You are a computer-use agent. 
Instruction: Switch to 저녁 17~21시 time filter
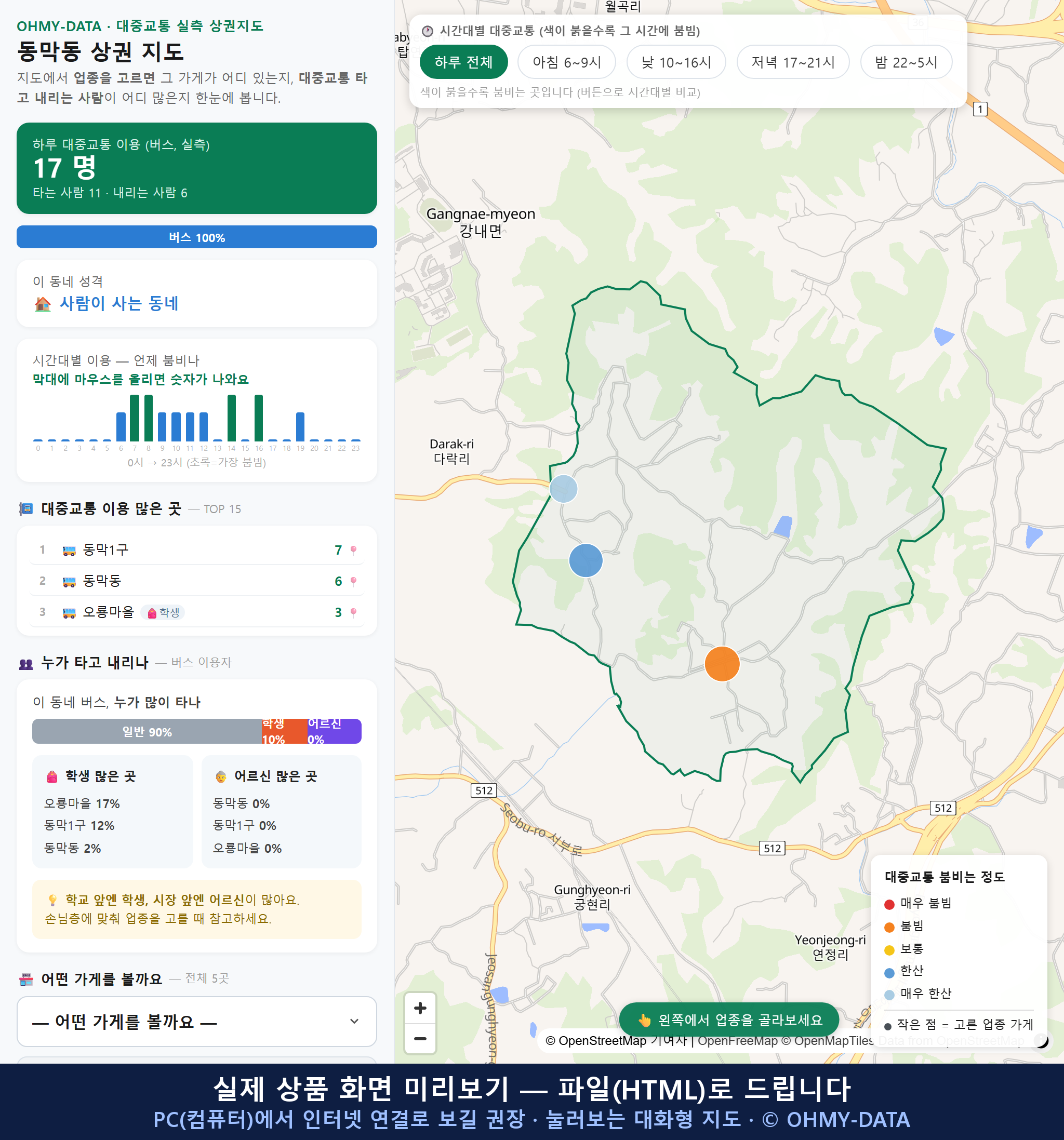pyautogui.click(x=793, y=62)
